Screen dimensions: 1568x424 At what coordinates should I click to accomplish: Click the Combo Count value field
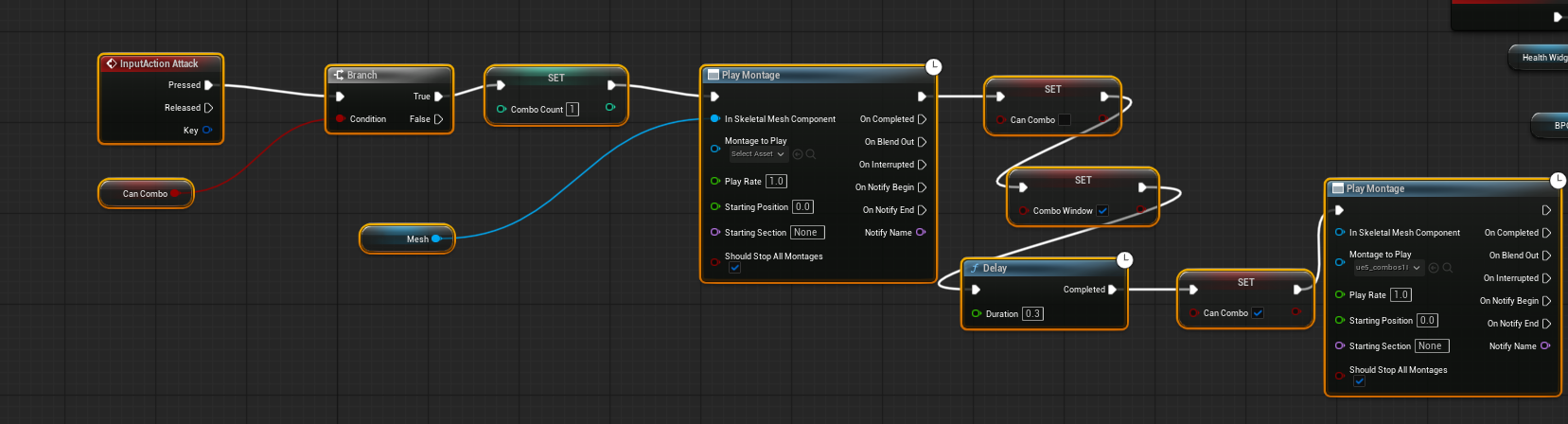tap(573, 110)
